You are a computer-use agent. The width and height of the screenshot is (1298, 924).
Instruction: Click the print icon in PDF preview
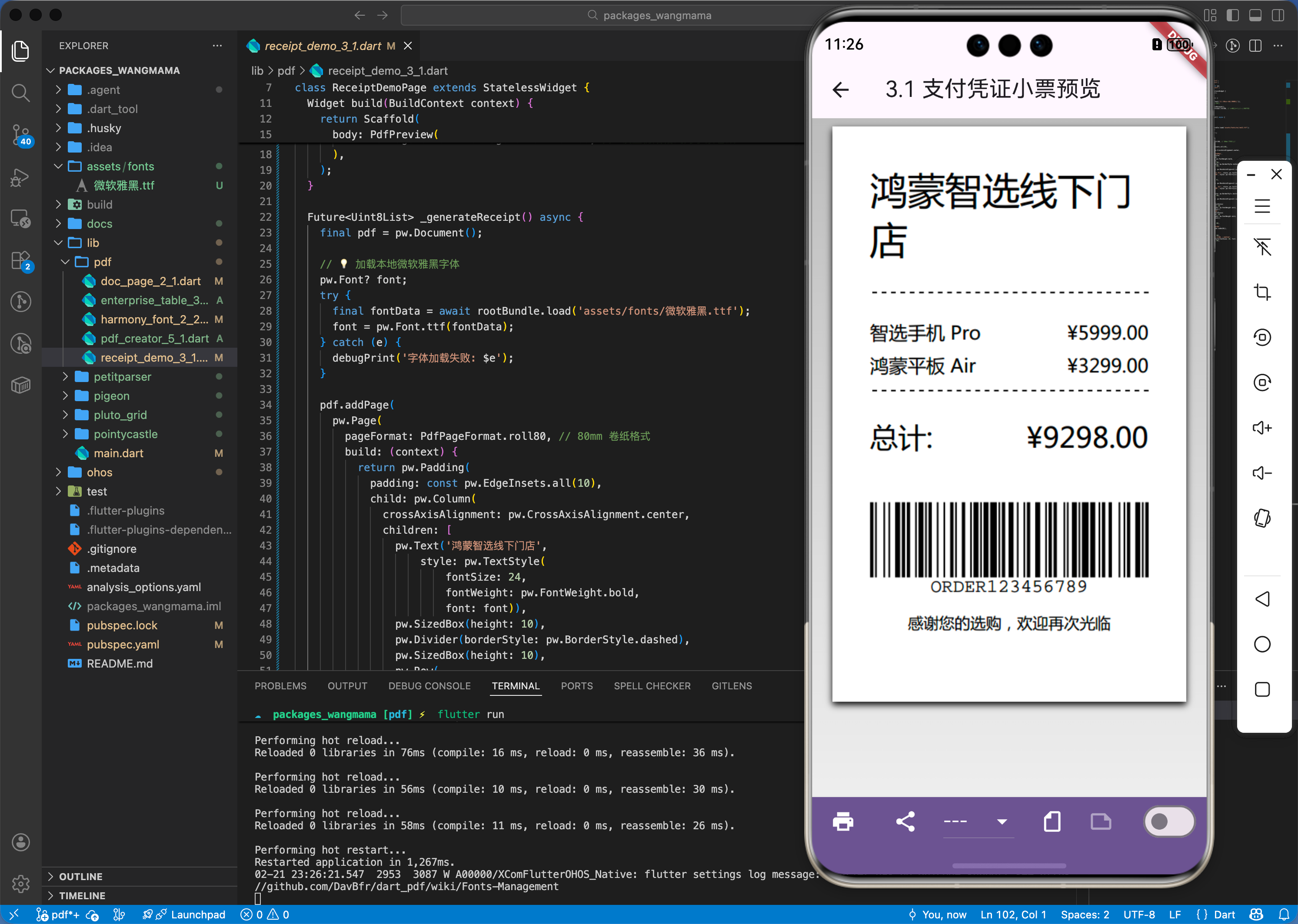(x=843, y=821)
